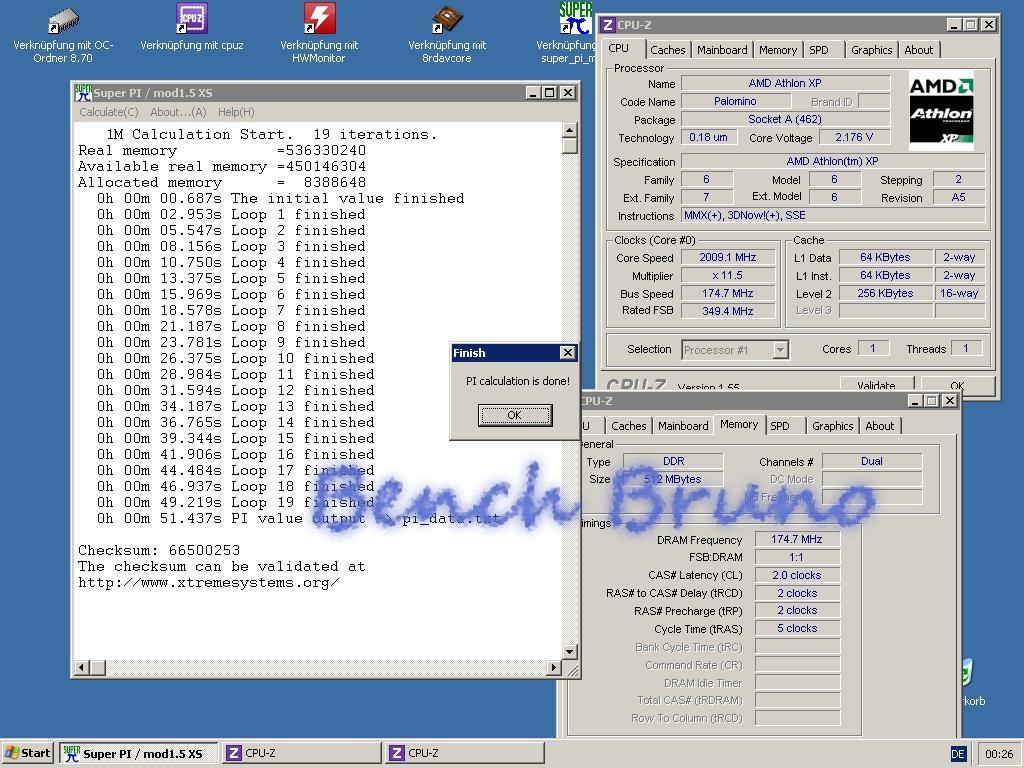Switch to Mainboard tab in lower CPU-Z
Screen dimensions: 1024x768
click(682, 426)
